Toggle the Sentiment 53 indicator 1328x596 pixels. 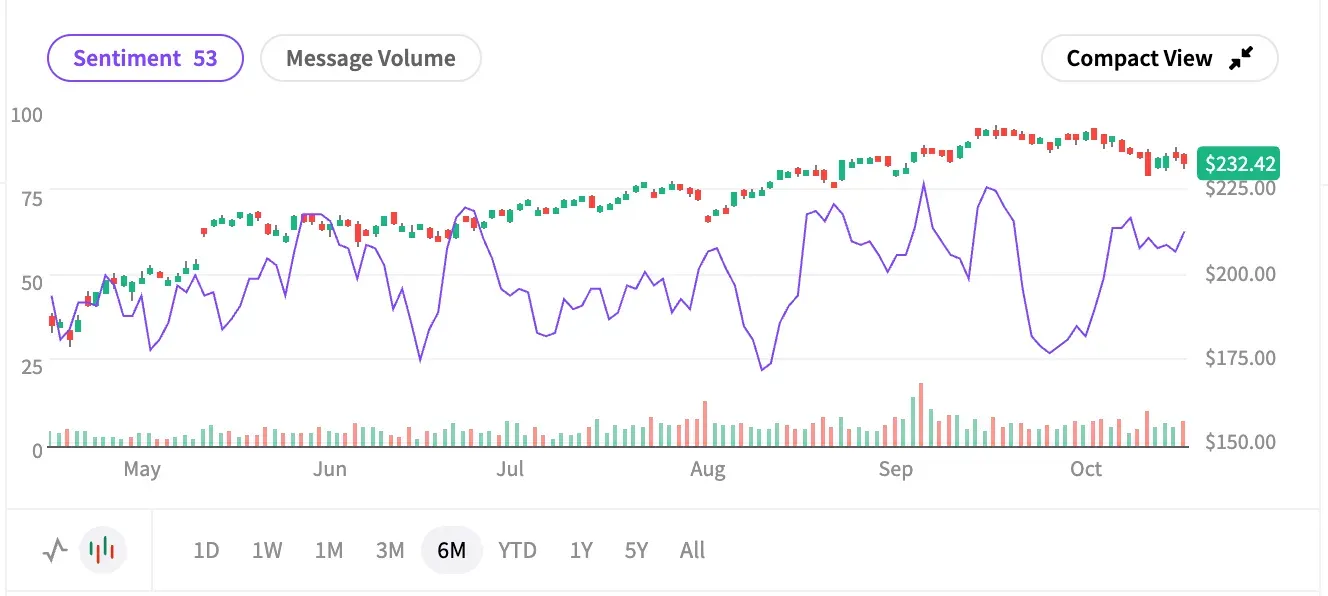pyautogui.click(x=145, y=58)
